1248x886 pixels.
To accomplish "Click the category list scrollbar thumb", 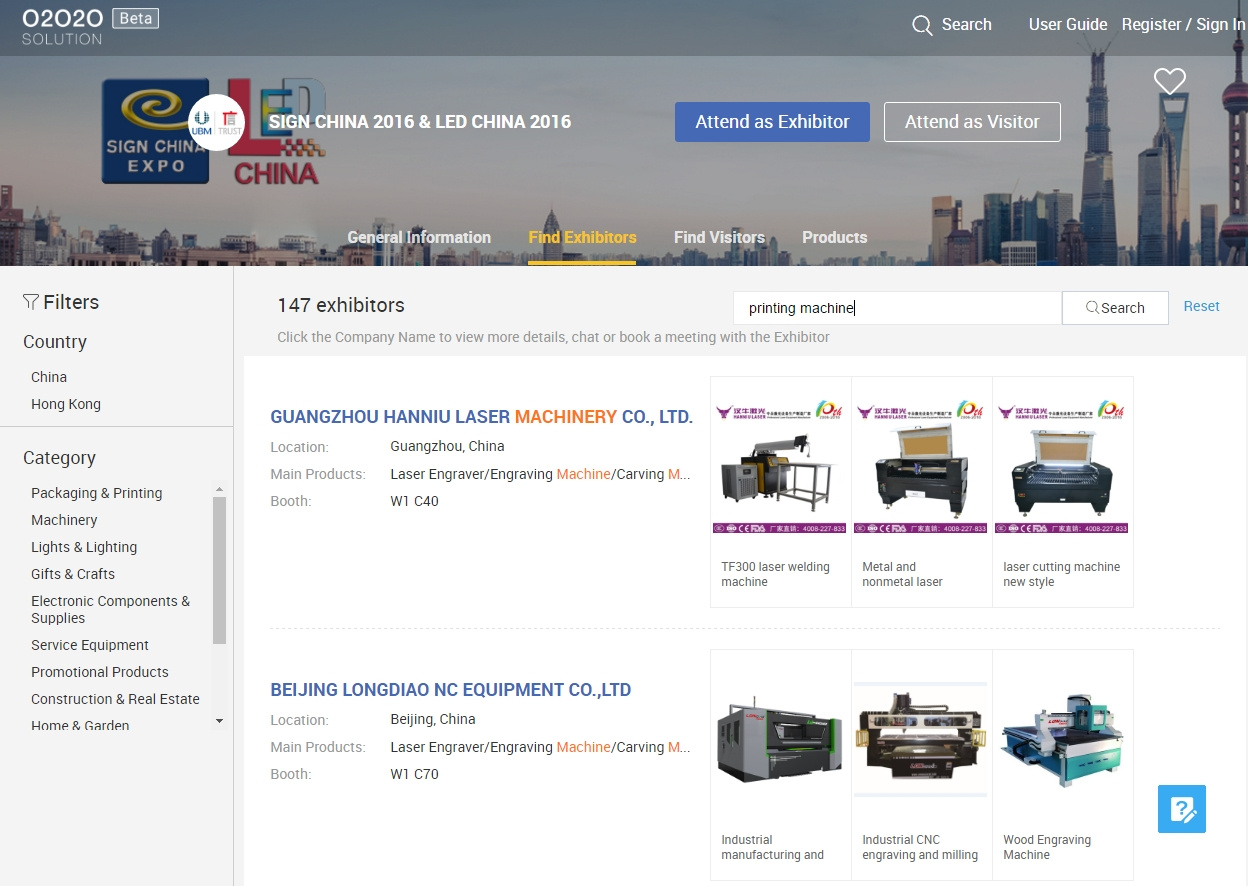I will pyautogui.click(x=219, y=570).
